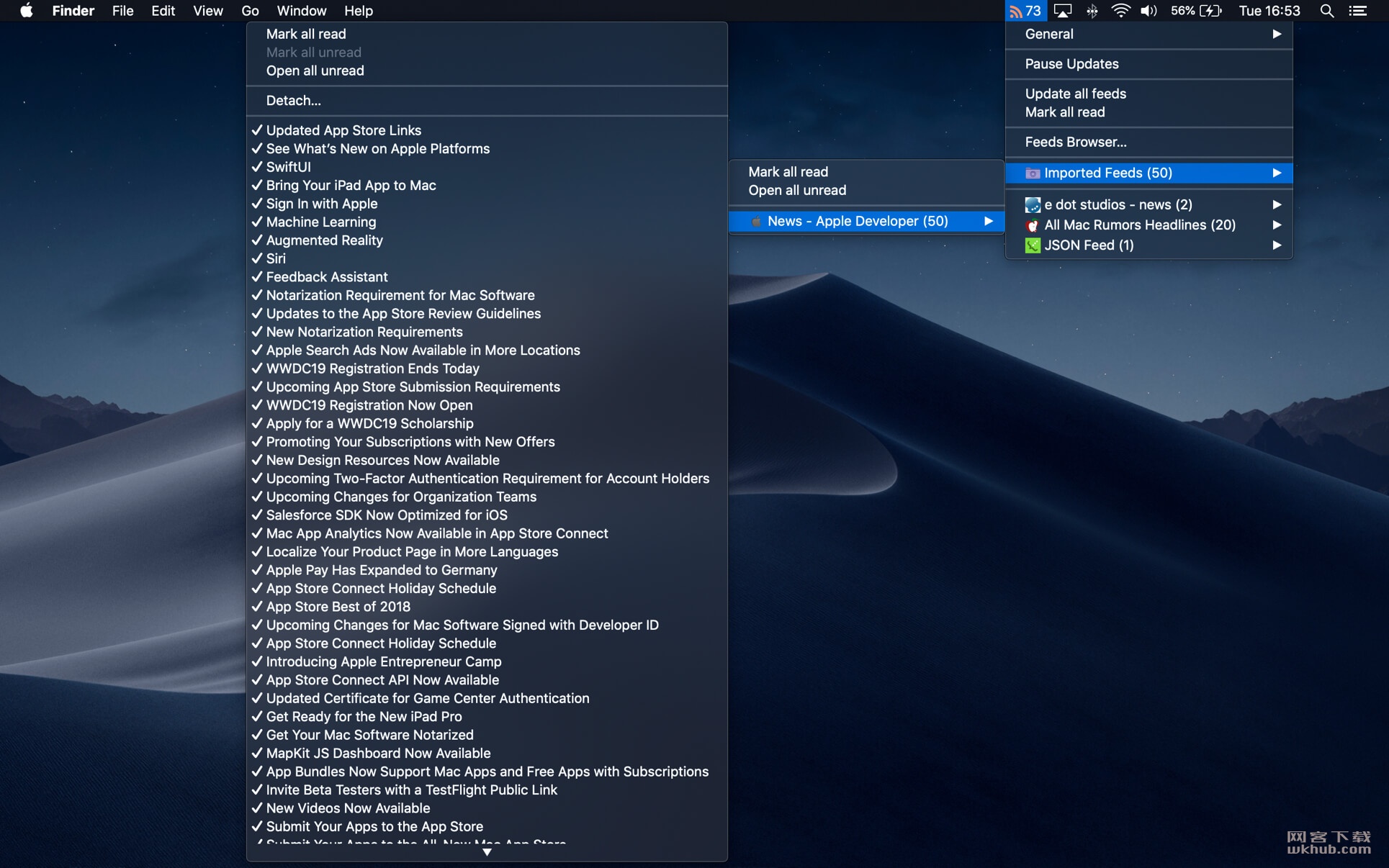Open the Bluetooth status icon
The image size is (1389, 868).
[x=1092, y=11]
